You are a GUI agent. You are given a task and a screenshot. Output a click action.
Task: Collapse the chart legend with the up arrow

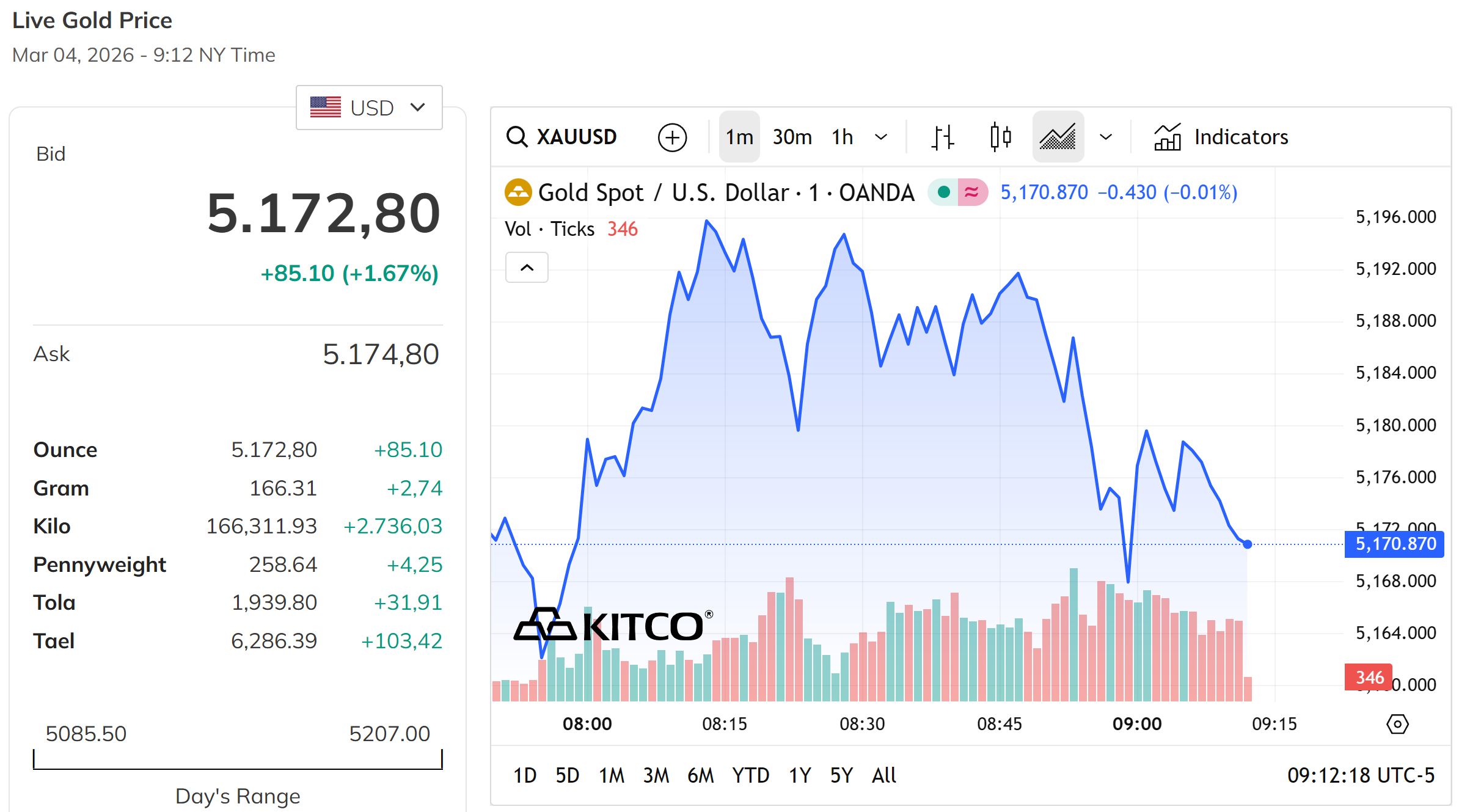527,267
